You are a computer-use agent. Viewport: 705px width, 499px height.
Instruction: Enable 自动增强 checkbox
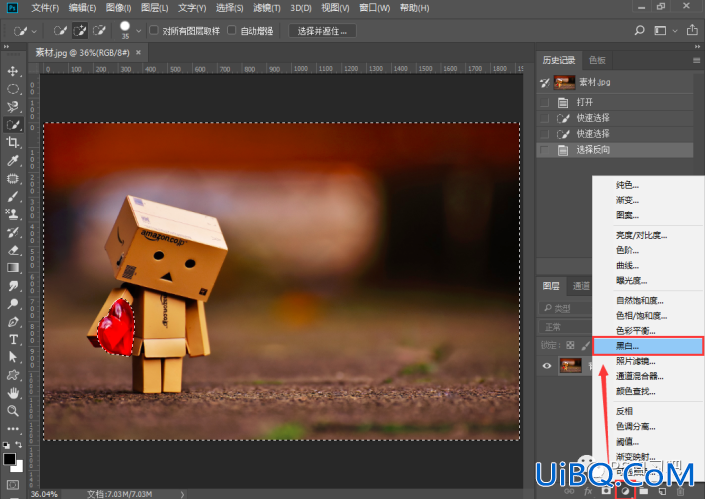[232, 30]
